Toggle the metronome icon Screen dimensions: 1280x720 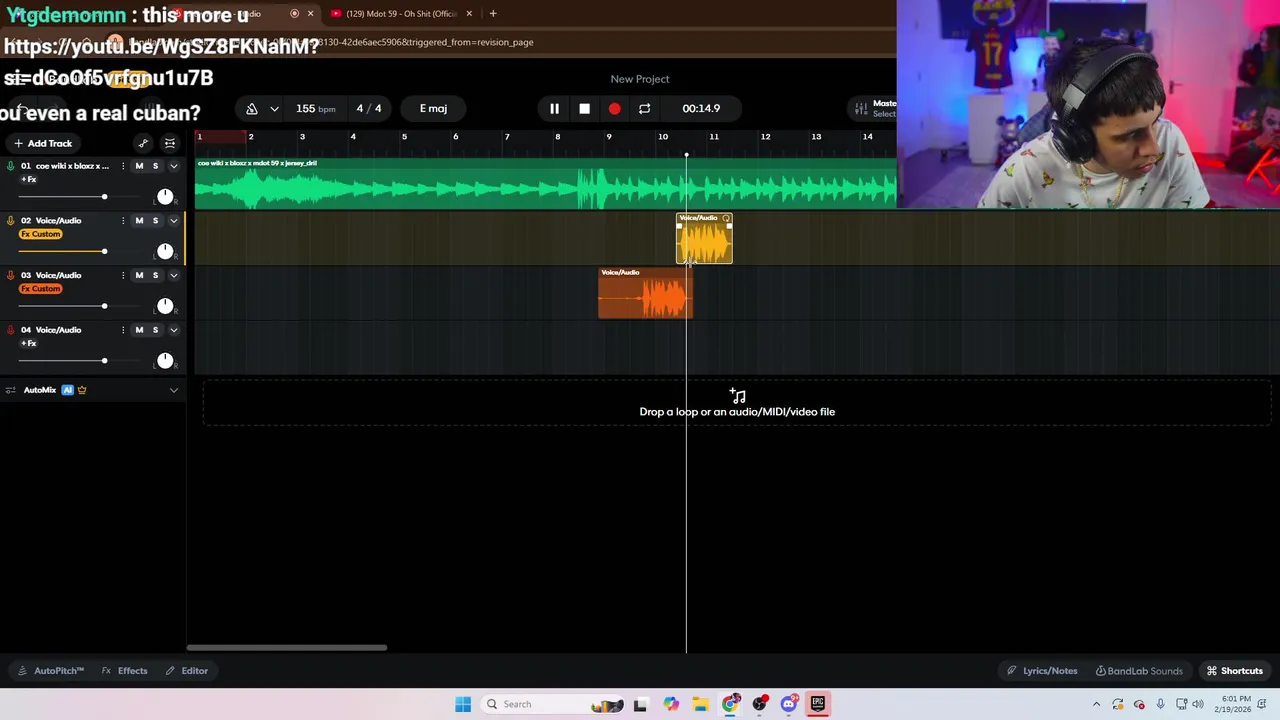[x=252, y=108]
